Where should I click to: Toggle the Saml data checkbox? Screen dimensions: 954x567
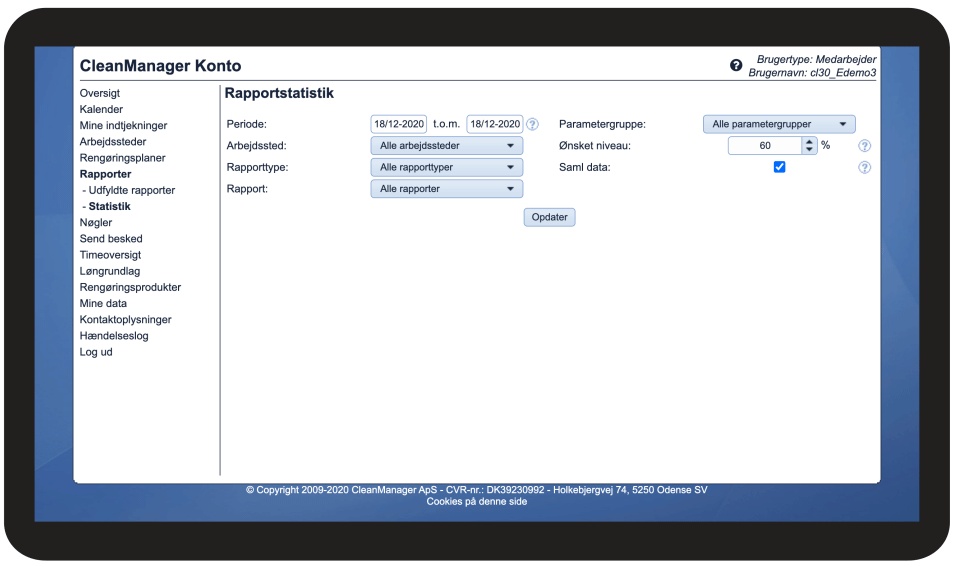pyautogui.click(x=780, y=167)
